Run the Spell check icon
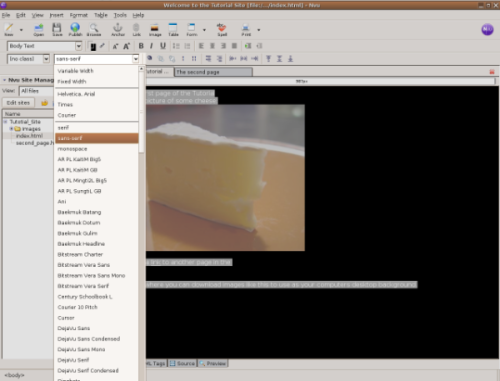The width and height of the screenshot is (500, 381). click(222, 29)
